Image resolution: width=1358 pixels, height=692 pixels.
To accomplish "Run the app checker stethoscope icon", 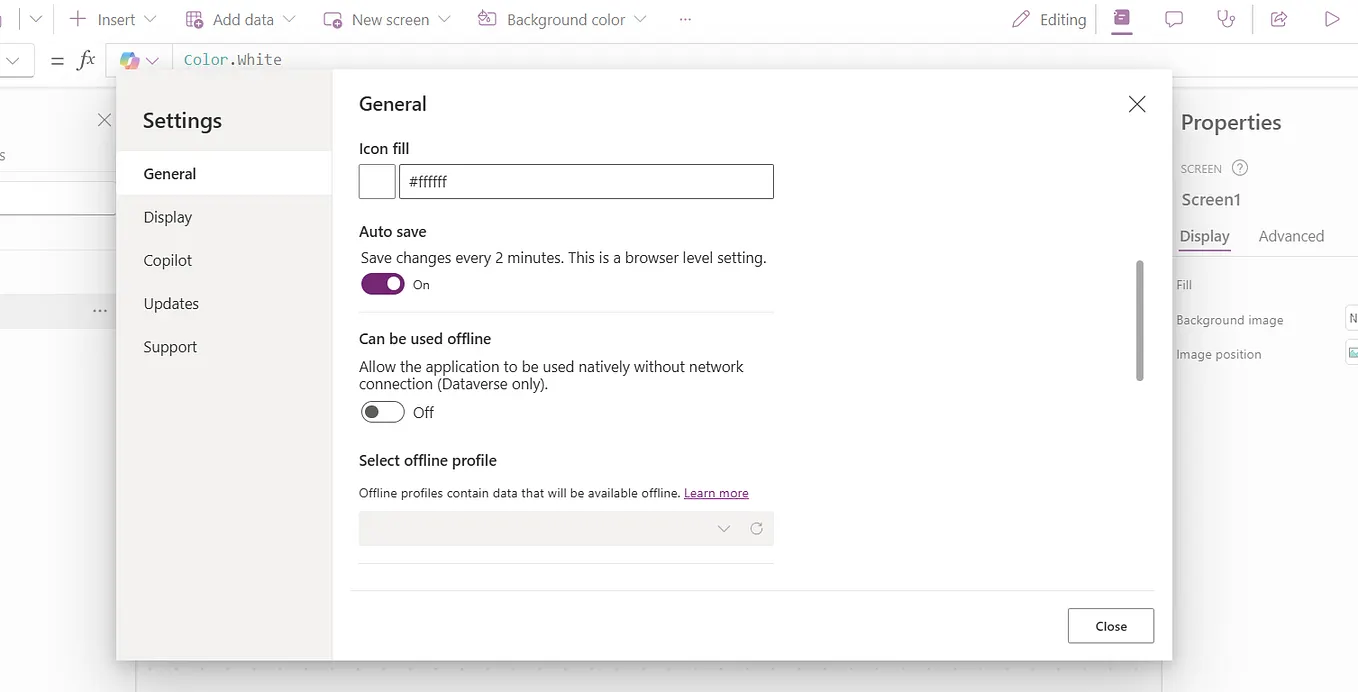I will pos(1226,19).
